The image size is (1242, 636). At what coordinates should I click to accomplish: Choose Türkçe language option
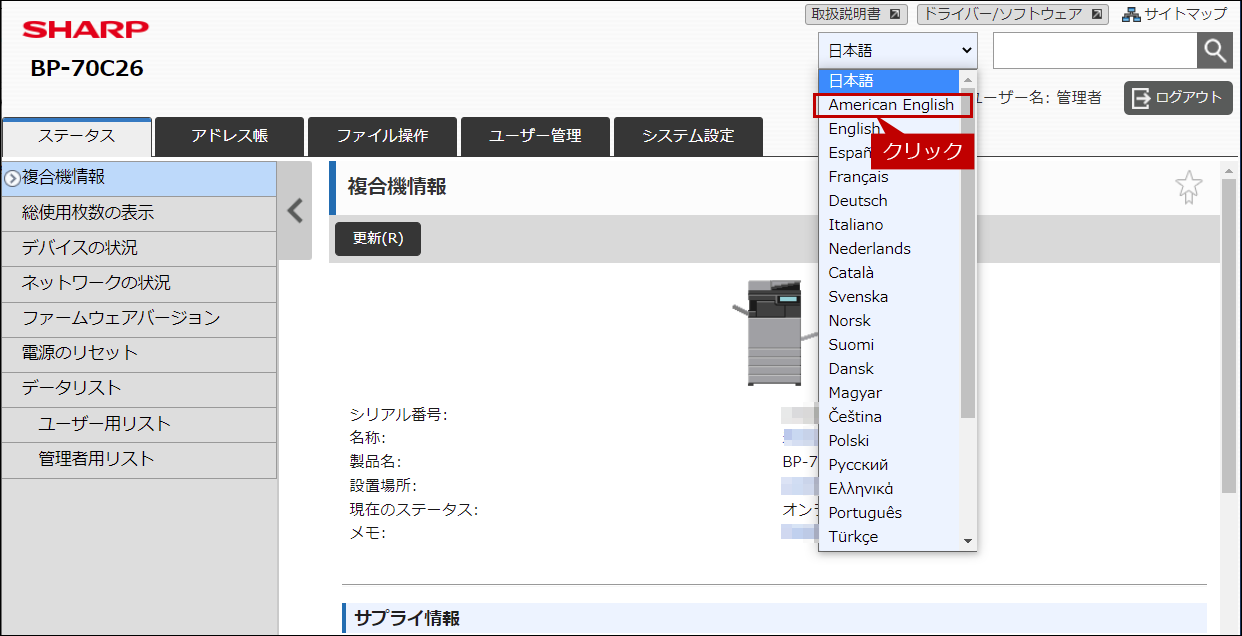point(890,537)
